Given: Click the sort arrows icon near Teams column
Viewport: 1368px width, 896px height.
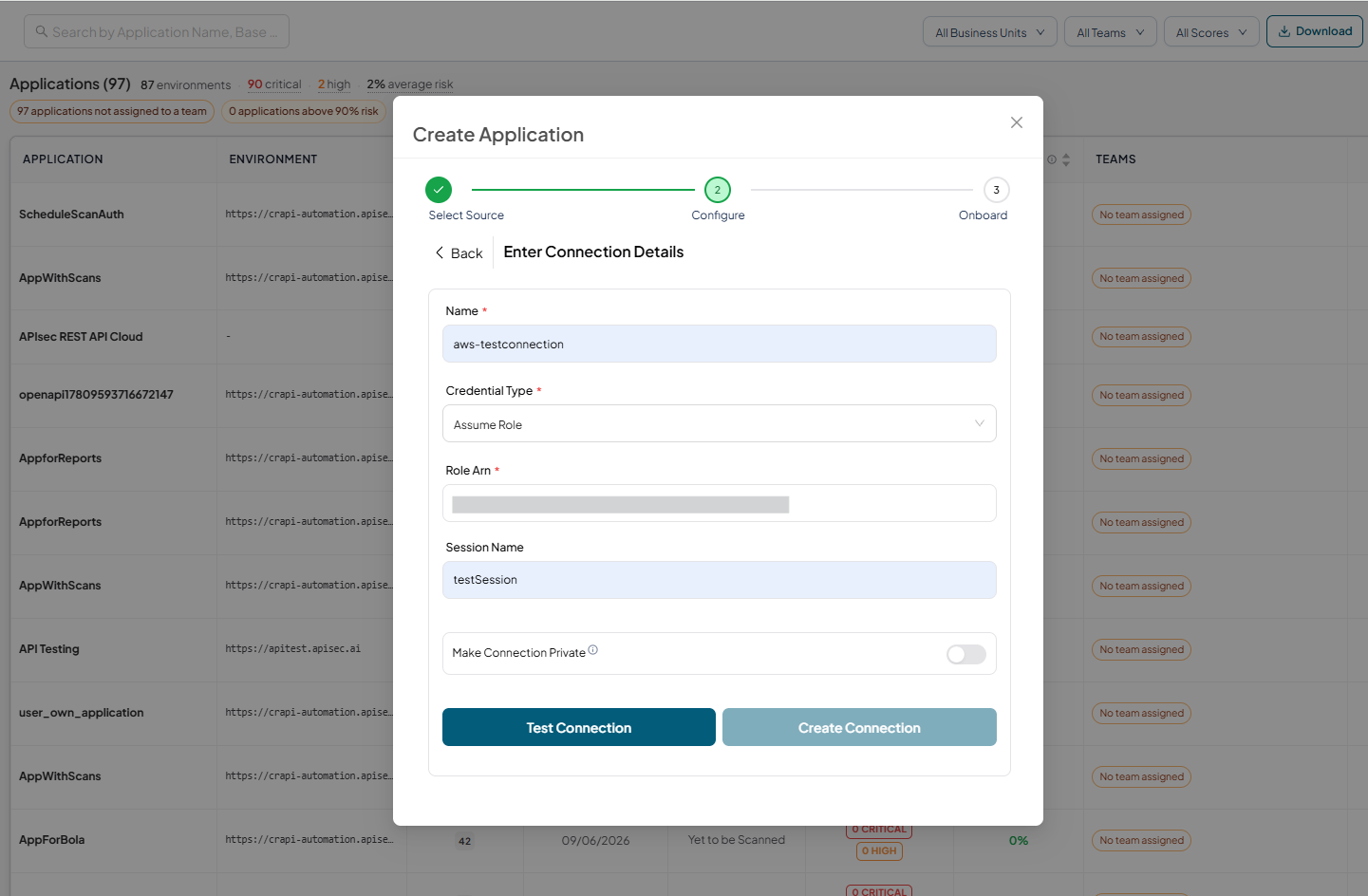Looking at the screenshot, I should (1066, 159).
